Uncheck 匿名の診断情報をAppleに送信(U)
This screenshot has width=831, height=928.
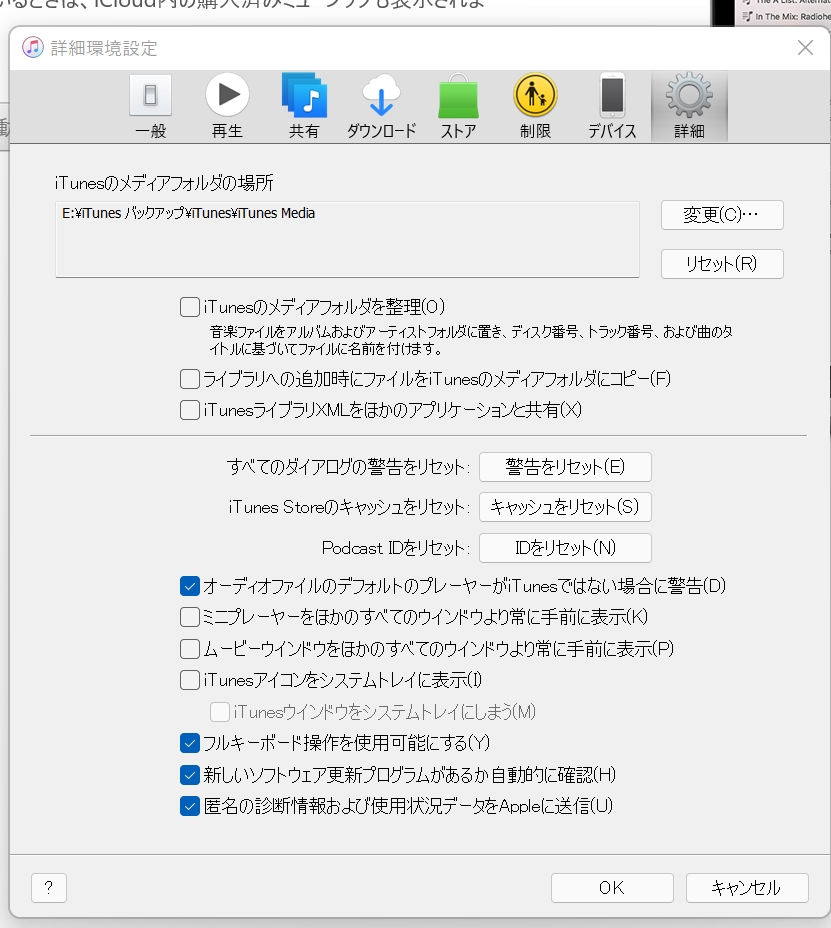coord(189,806)
